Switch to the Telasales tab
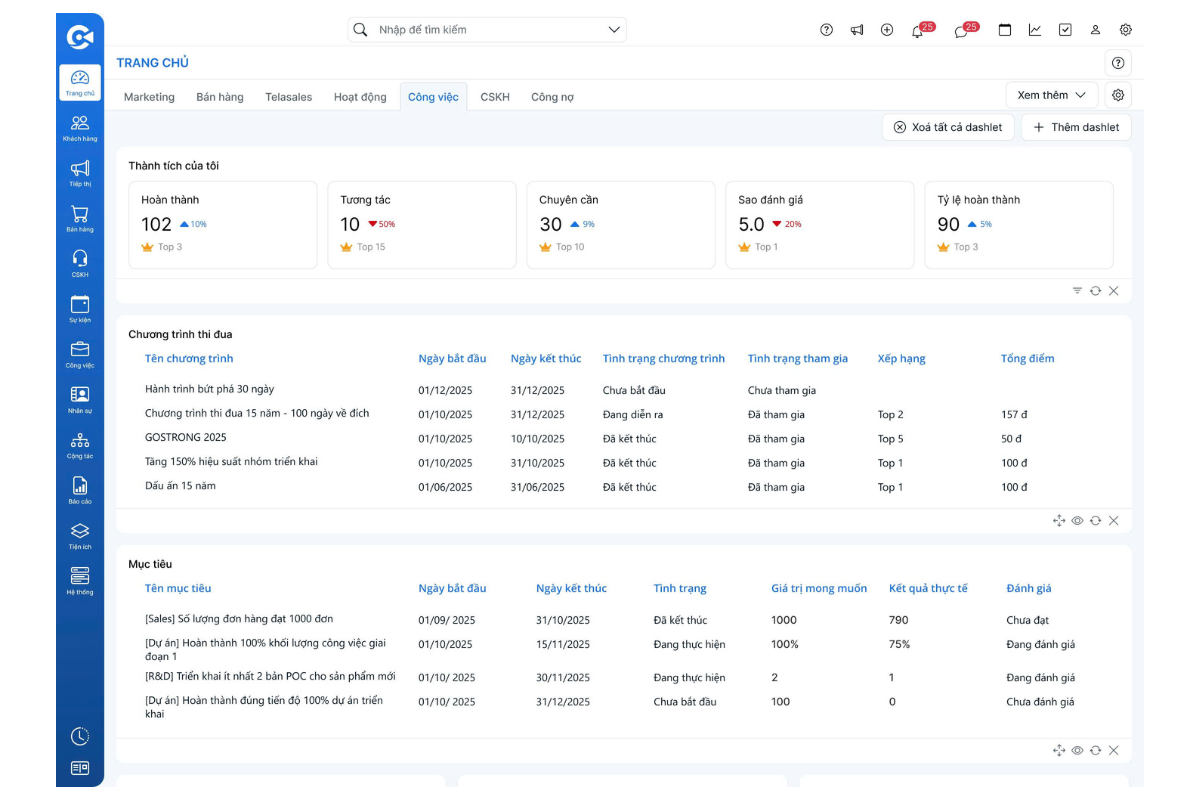 [x=288, y=97]
